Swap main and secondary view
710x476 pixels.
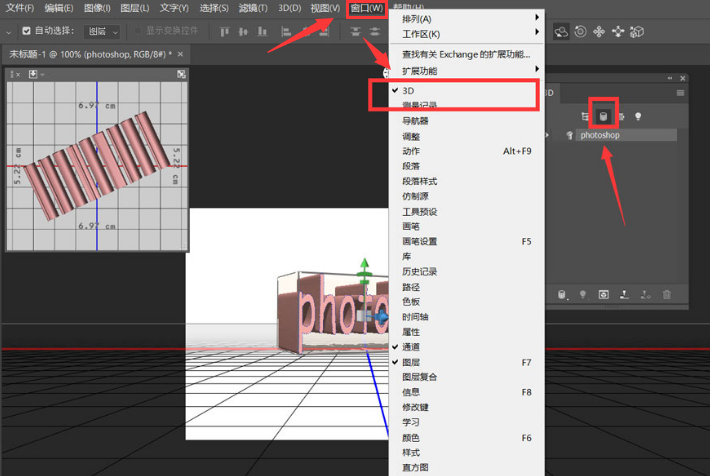[x=181, y=74]
